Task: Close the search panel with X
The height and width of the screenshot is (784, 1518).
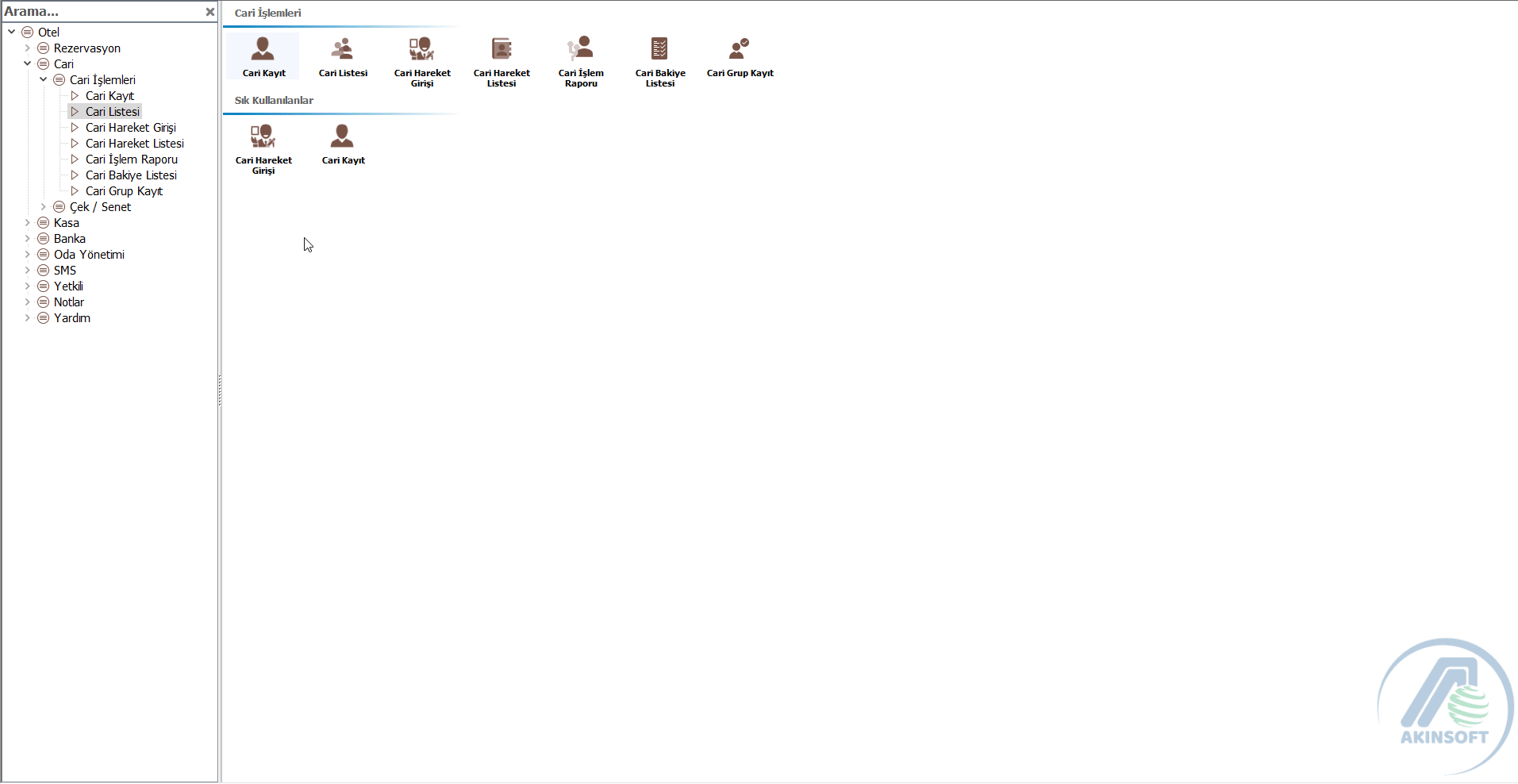Action: [209, 12]
